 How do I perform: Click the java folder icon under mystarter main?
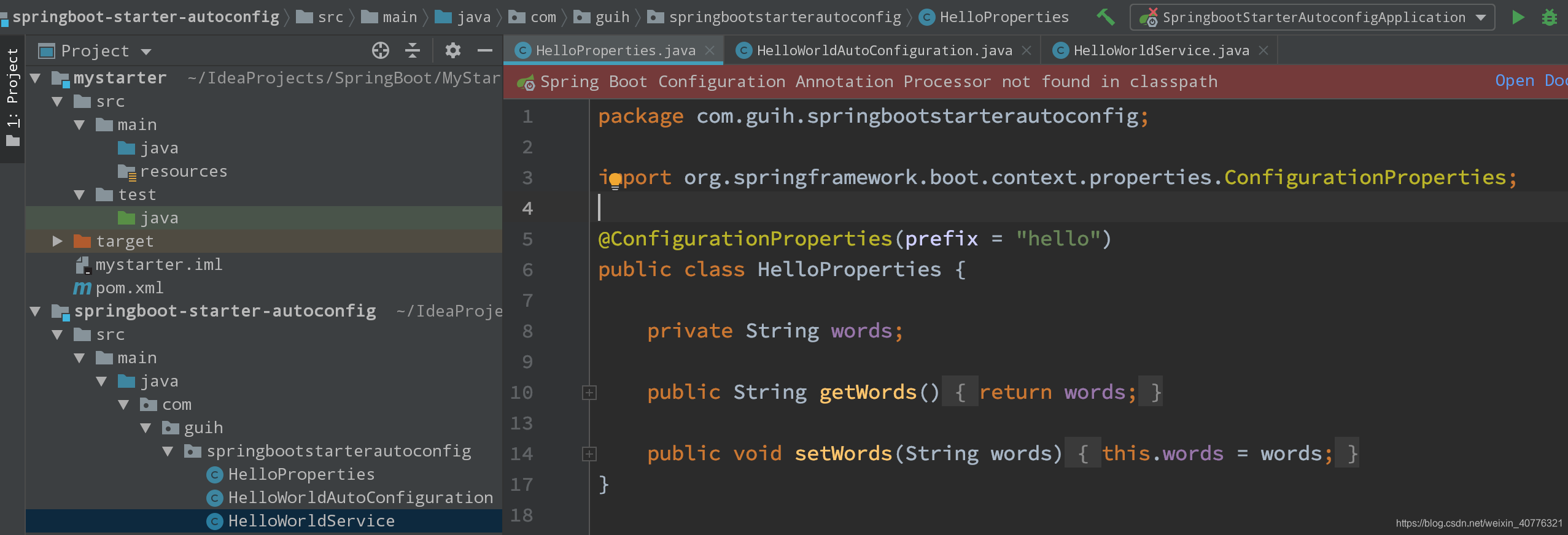pos(126,148)
